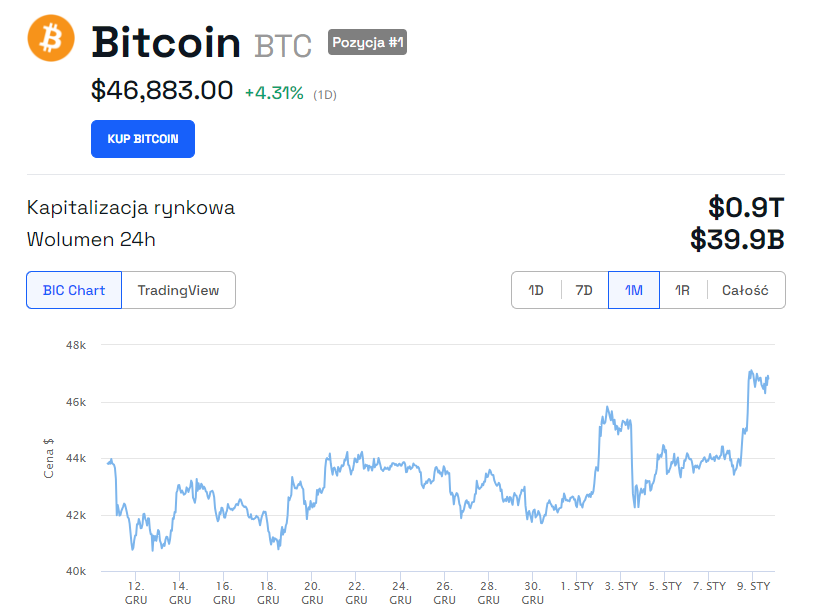Click the orange Bitcoin logo icon

click(x=51, y=40)
